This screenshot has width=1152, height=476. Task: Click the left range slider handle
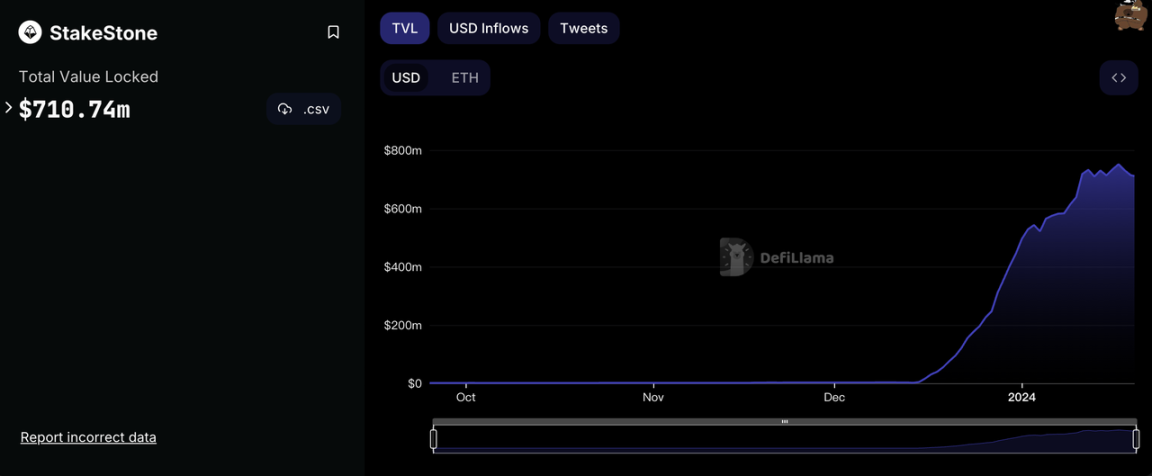(x=434, y=438)
